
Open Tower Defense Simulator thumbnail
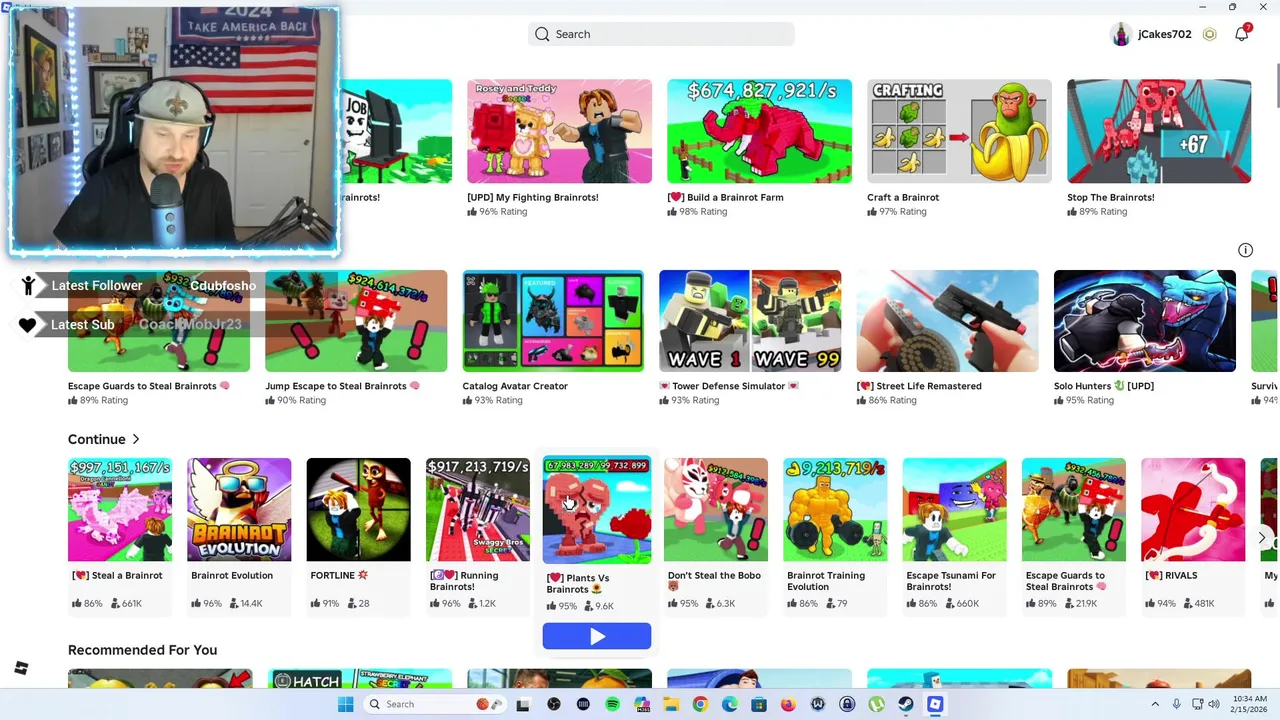(x=750, y=320)
